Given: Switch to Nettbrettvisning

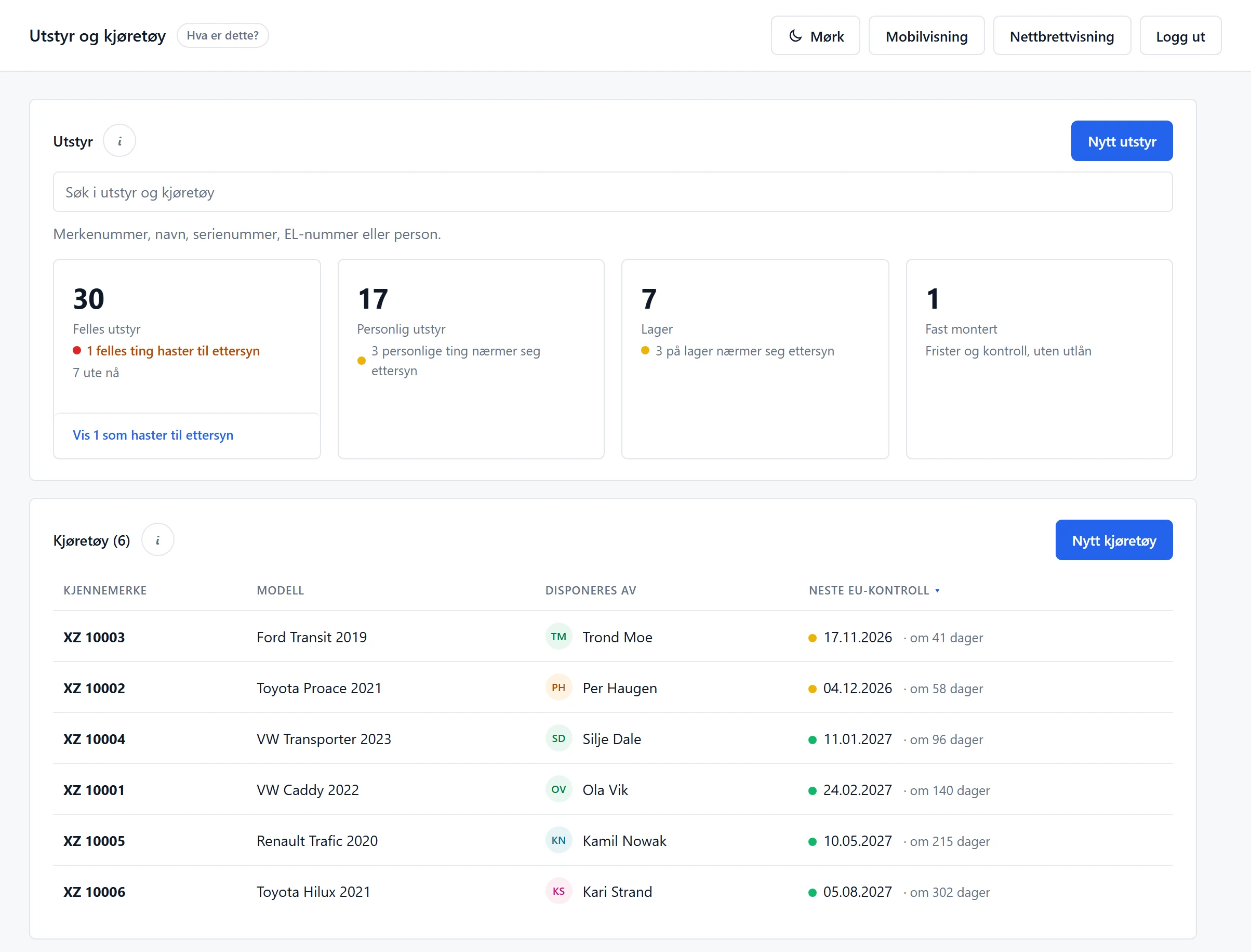Looking at the screenshot, I should (x=1062, y=36).
